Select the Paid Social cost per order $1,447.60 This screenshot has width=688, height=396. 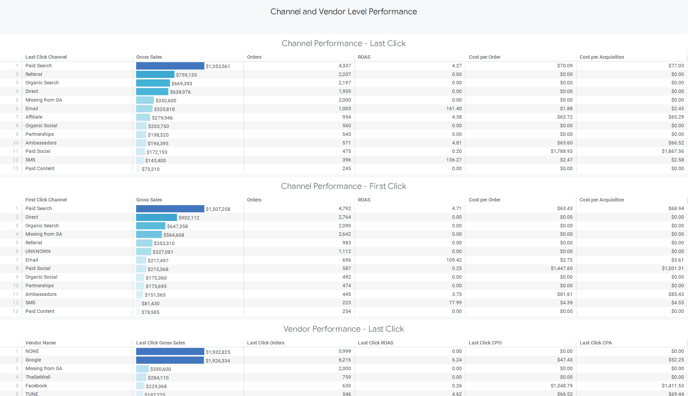(x=562, y=268)
